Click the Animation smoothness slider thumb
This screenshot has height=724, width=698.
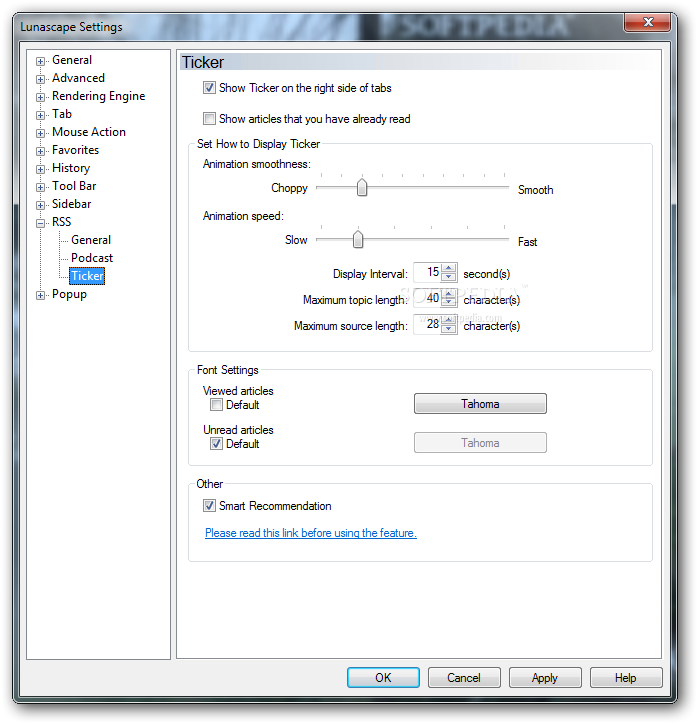tap(362, 187)
